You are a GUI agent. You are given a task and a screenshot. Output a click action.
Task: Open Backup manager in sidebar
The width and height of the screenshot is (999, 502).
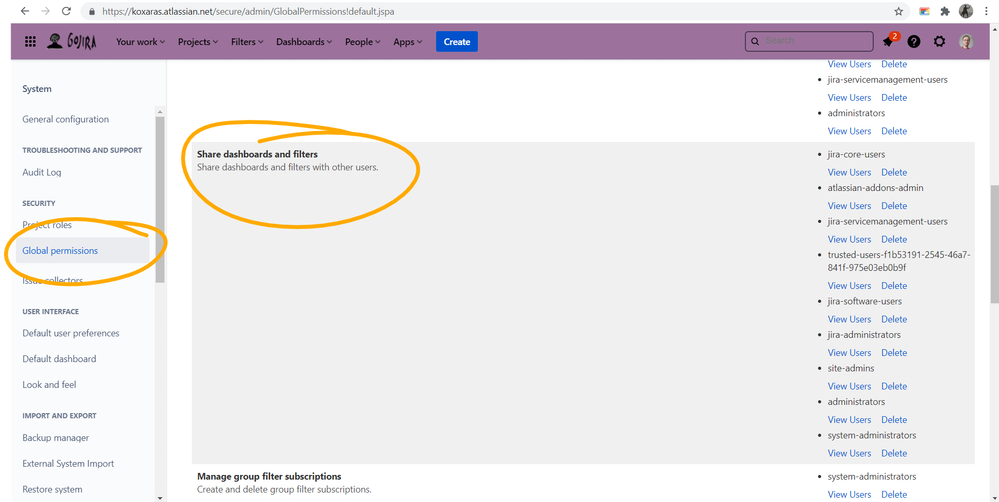coord(56,438)
